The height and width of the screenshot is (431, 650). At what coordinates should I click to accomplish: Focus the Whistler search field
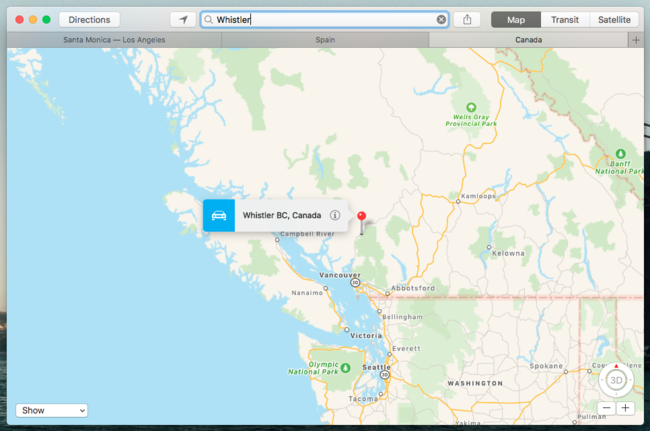pyautogui.click(x=325, y=19)
